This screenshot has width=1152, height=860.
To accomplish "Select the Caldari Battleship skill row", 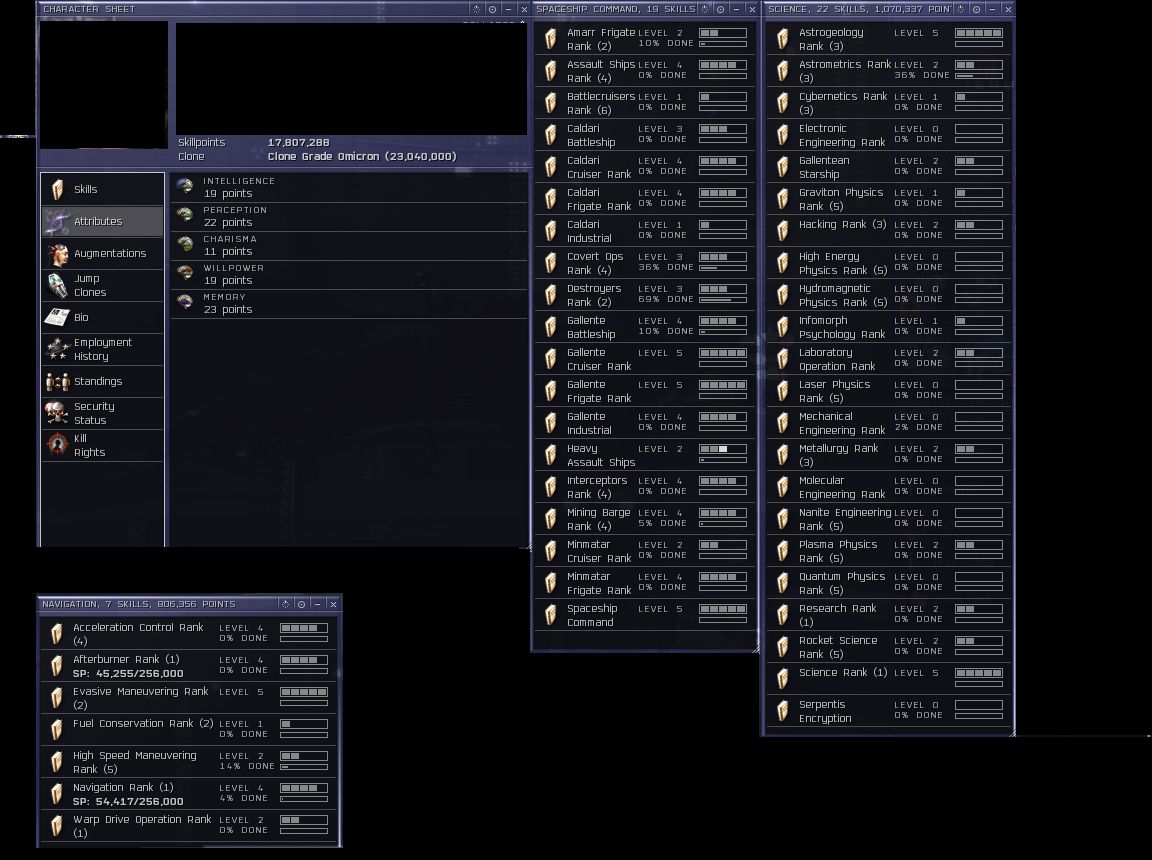I will (x=644, y=135).
